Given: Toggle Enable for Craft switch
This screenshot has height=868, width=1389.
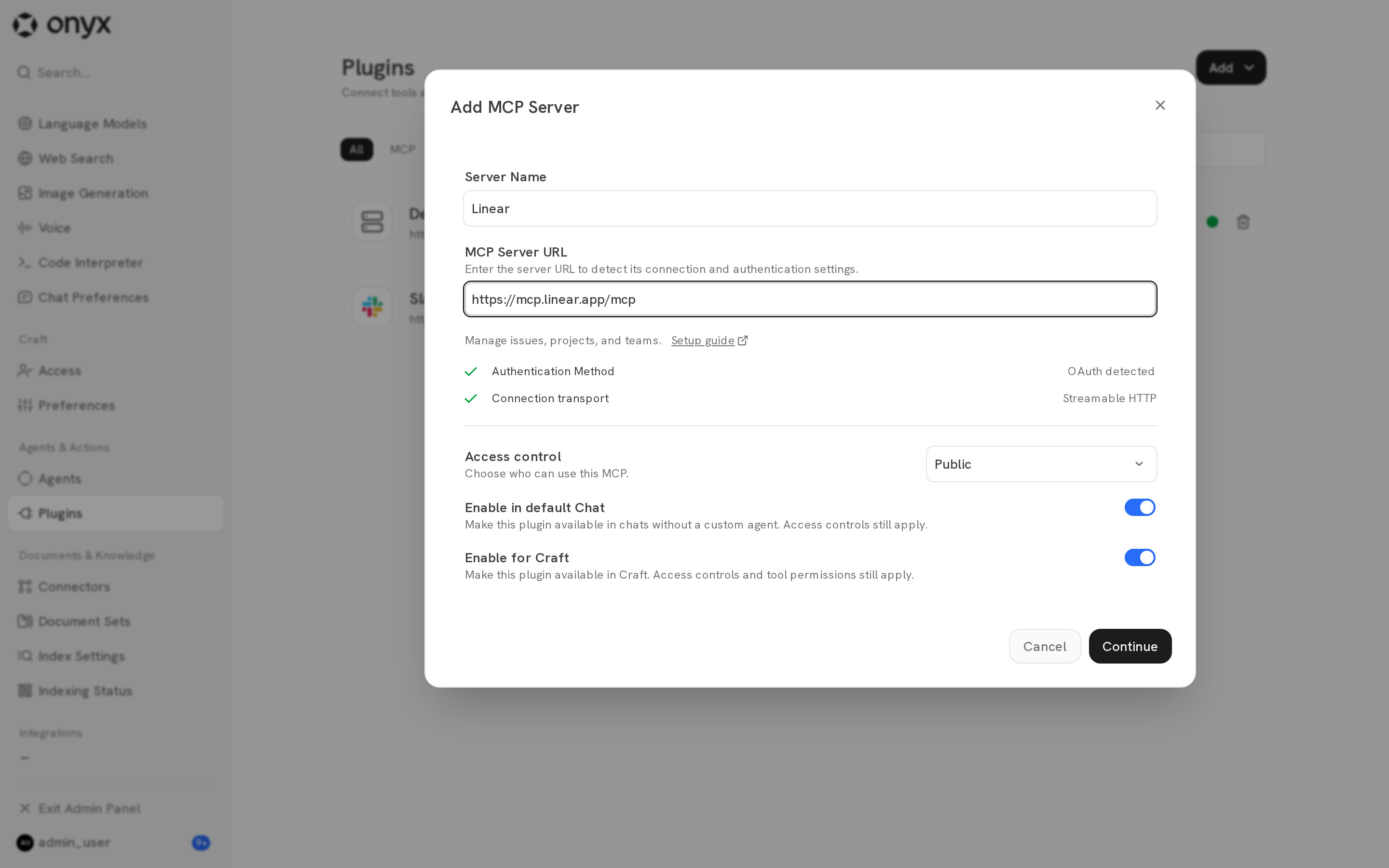Looking at the screenshot, I should (x=1139, y=557).
